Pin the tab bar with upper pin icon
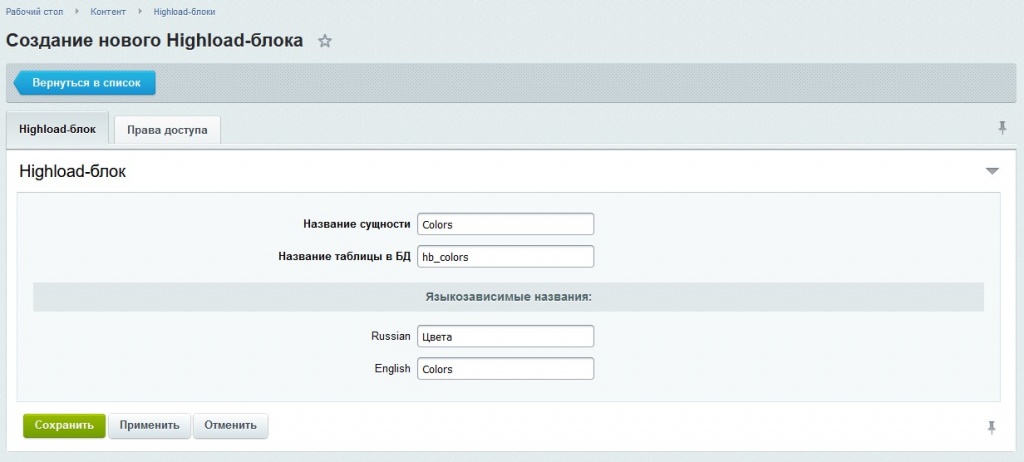The image size is (1024, 462). (x=1002, y=128)
